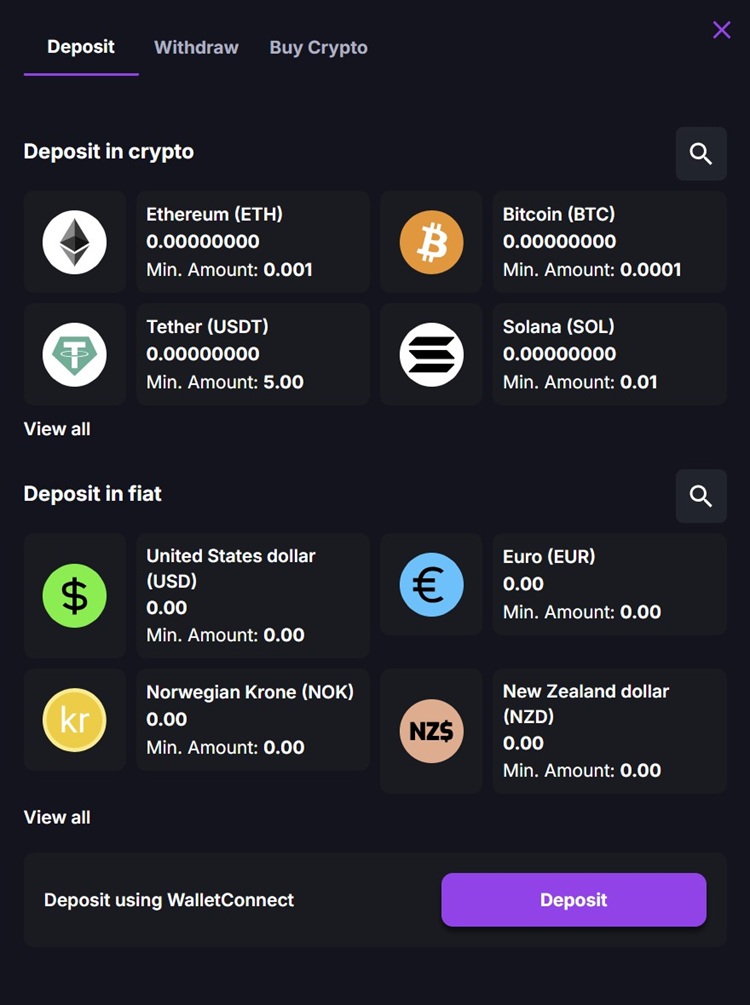Screen dimensions: 750x1005
Task: Select the Deposit tab
Action: pos(81,47)
